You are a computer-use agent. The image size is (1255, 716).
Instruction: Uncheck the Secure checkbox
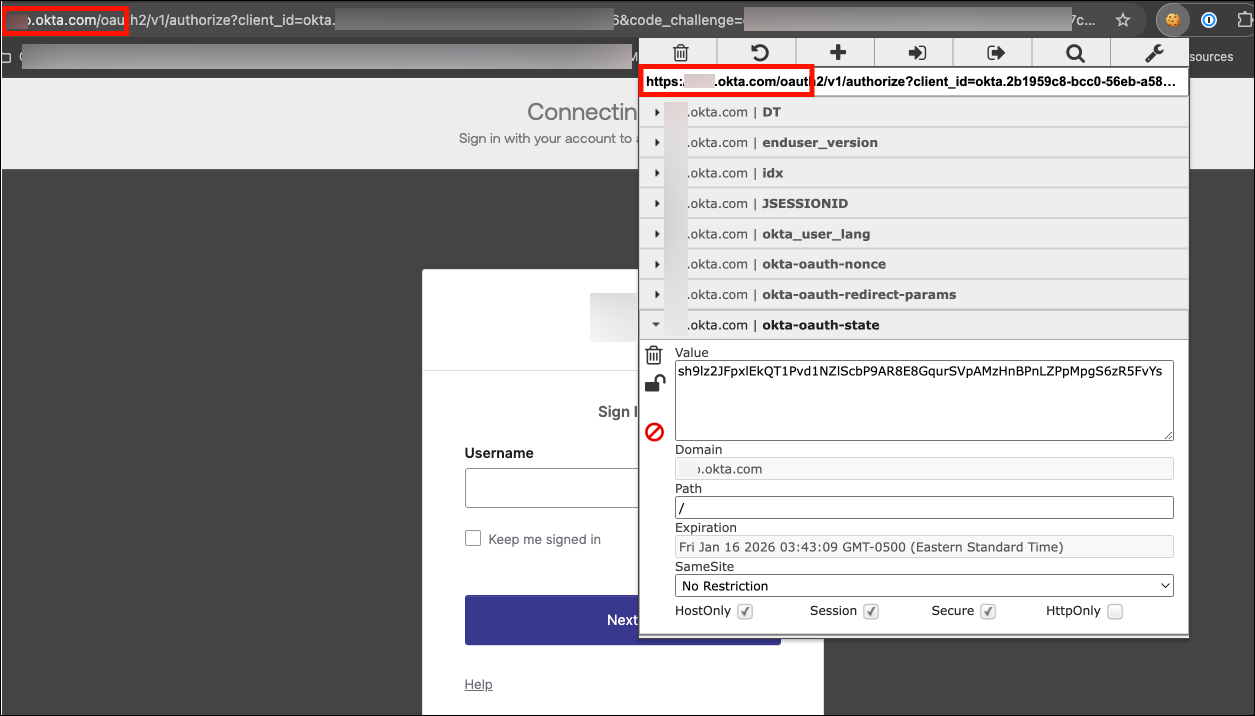click(988, 612)
